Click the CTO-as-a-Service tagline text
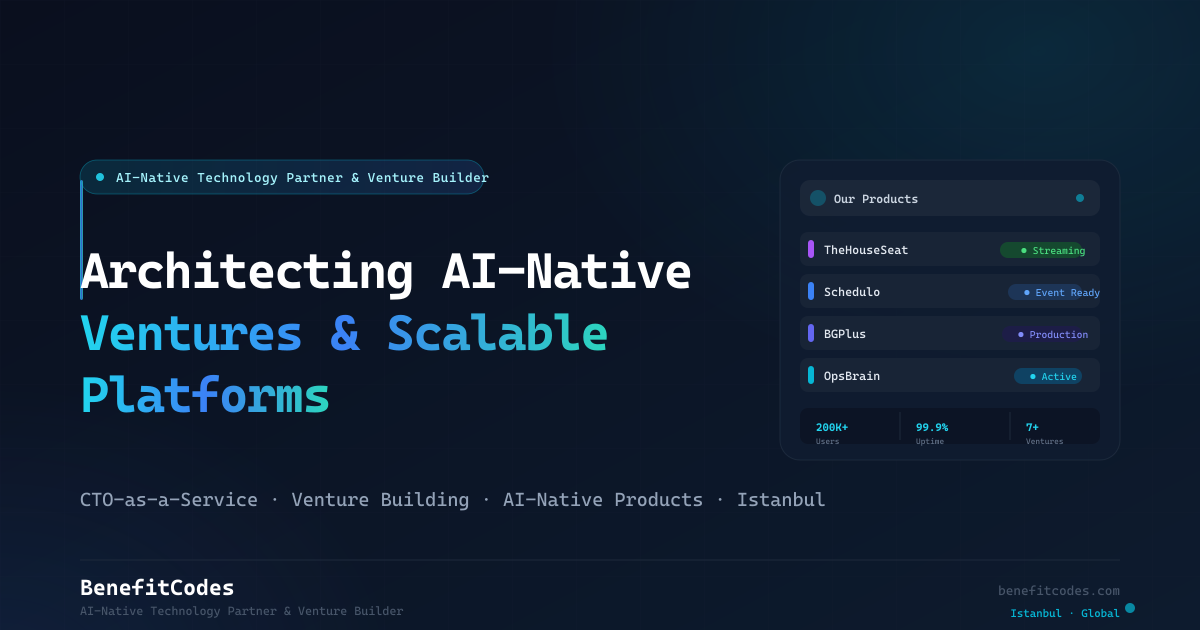This screenshot has width=1200, height=630. tap(169, 499)
